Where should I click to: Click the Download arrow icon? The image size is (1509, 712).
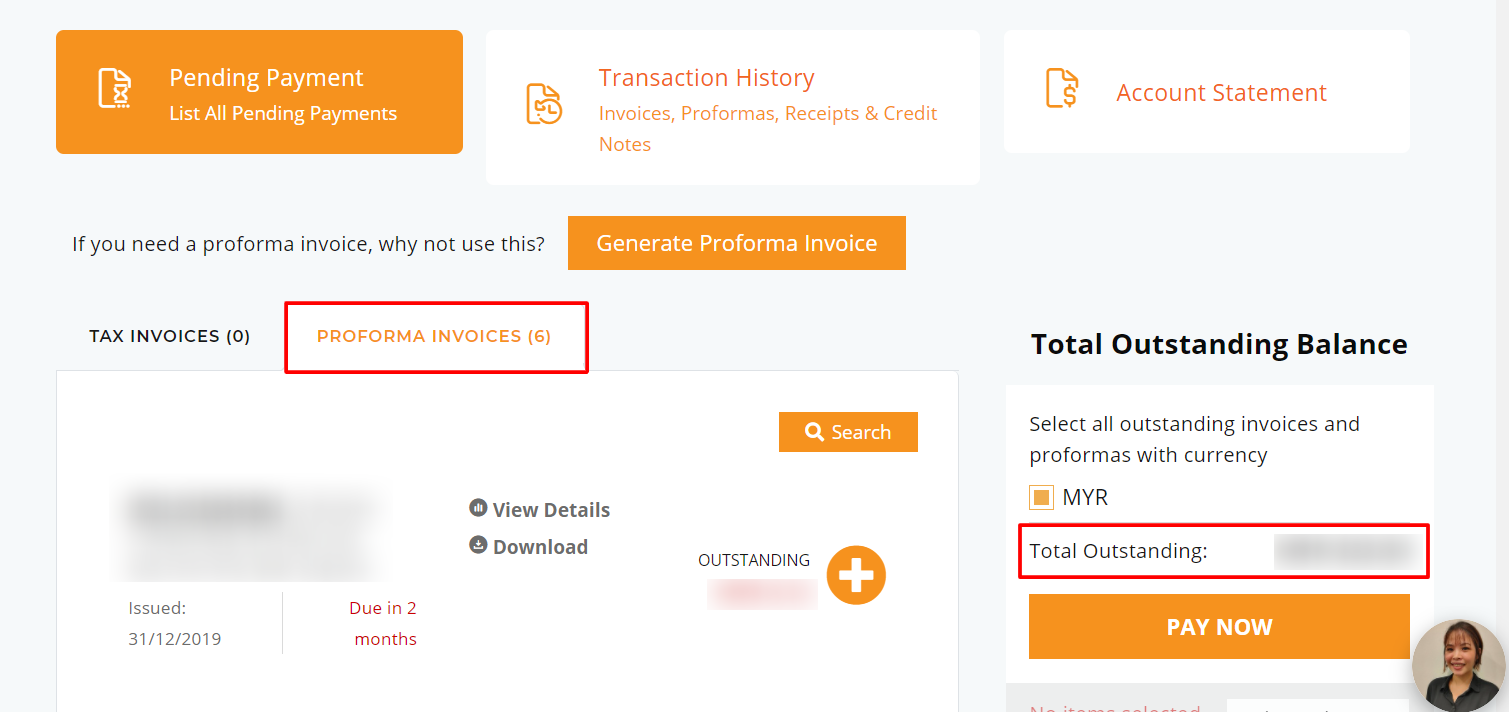point(478,545)
